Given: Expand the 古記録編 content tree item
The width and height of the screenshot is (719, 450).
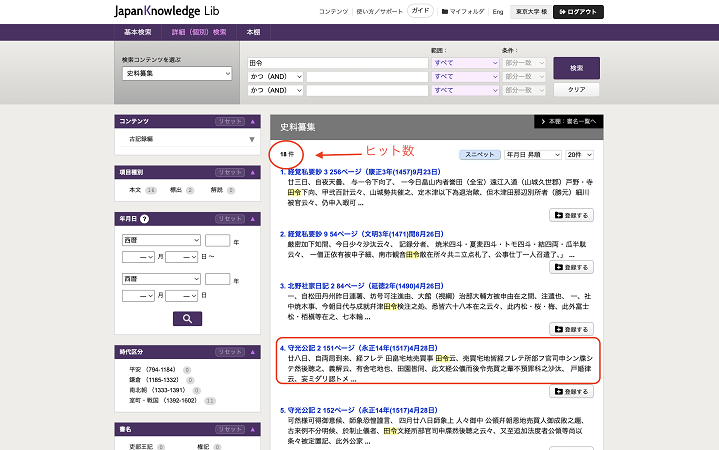Looking at the screenshot, I should pyautogui.click(x=251, y=139).
